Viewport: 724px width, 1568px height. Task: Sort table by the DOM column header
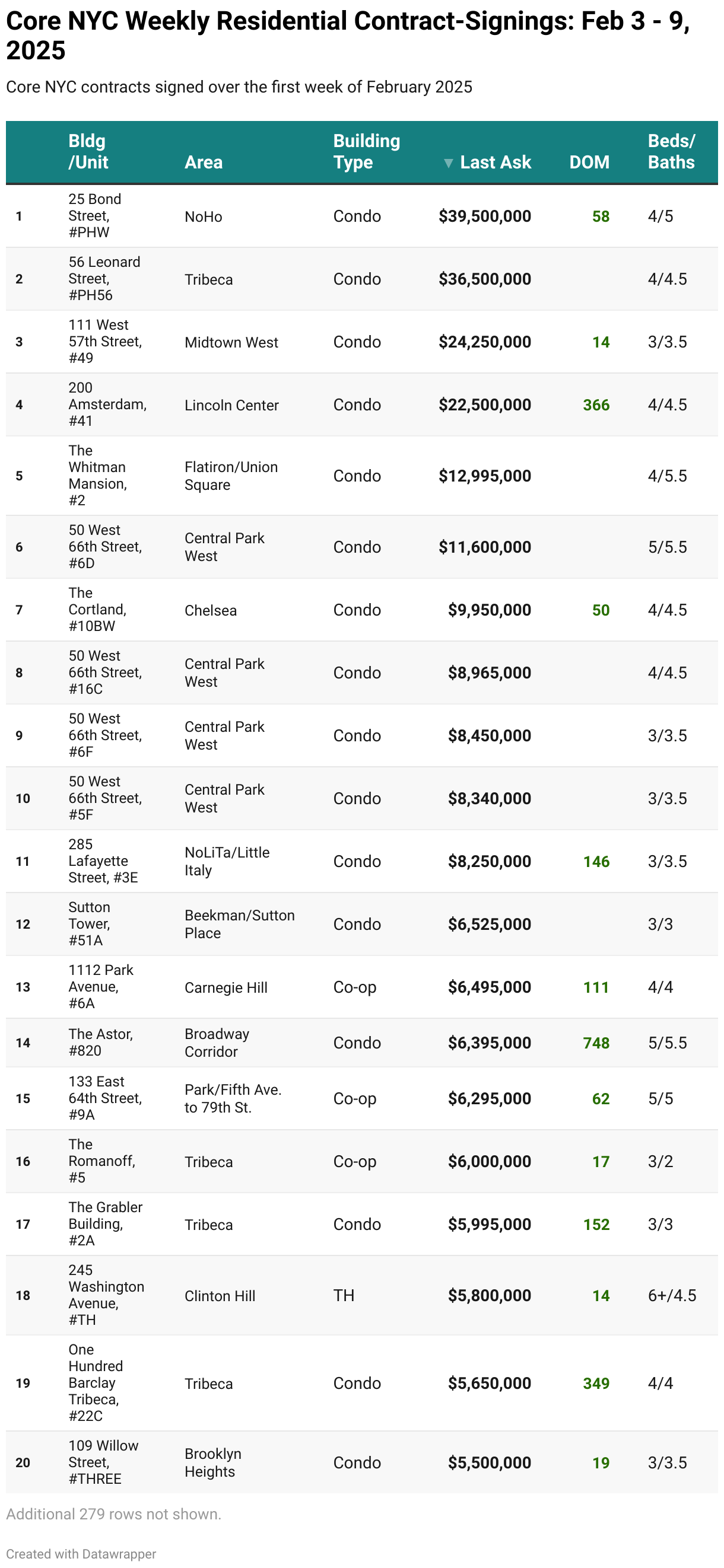(589, 162)
